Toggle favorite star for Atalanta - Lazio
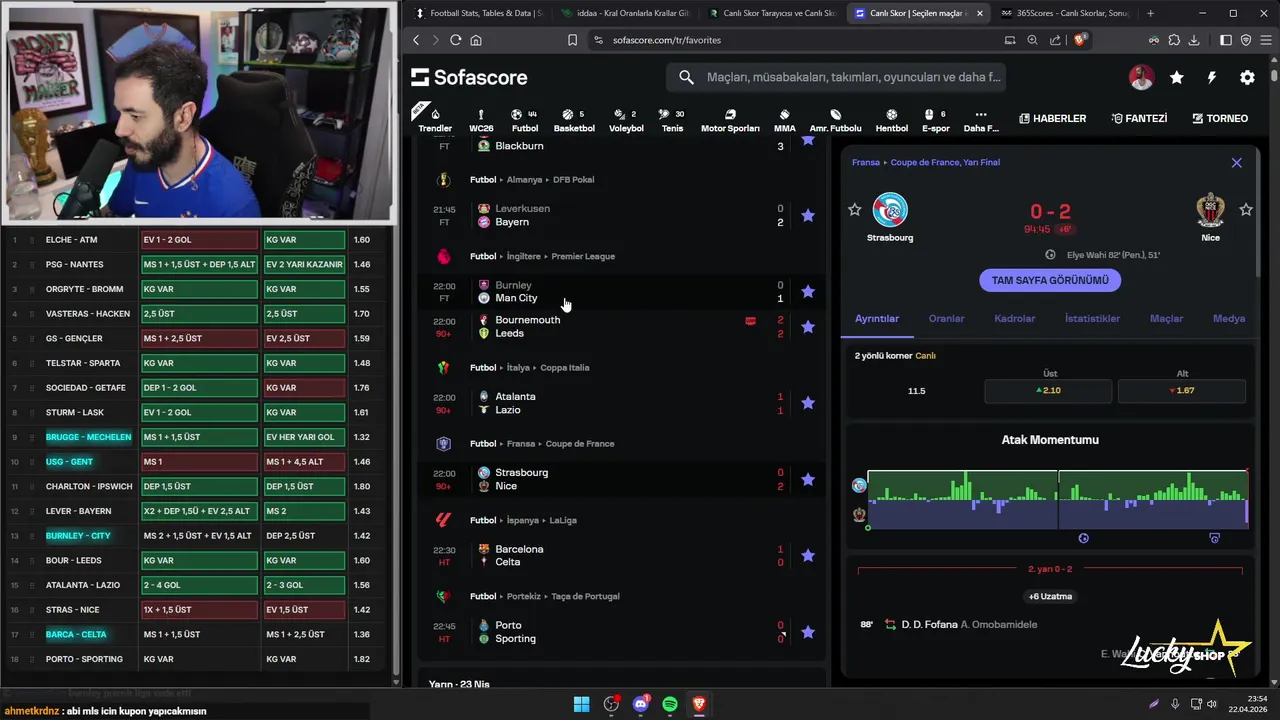The height and width of the screenshot is (720, 1280). pyautogui.click(x=808, y=403)
